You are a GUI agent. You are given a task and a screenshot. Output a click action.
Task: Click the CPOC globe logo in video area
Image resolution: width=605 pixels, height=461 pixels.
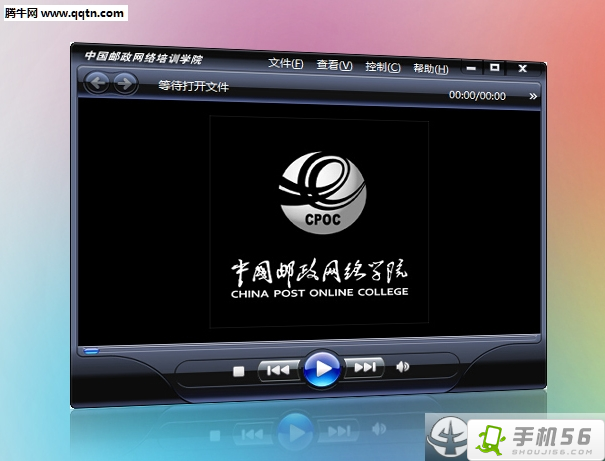coord(323,193)
